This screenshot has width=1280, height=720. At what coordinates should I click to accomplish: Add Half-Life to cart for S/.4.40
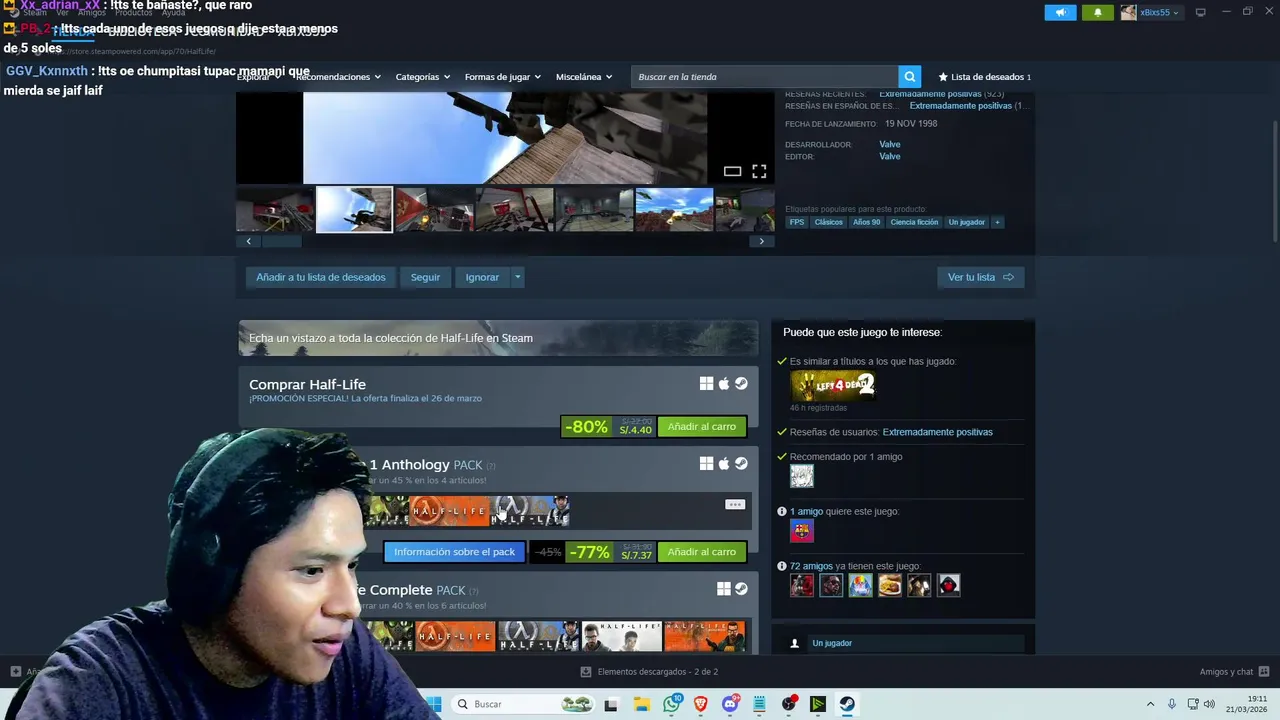701,427
